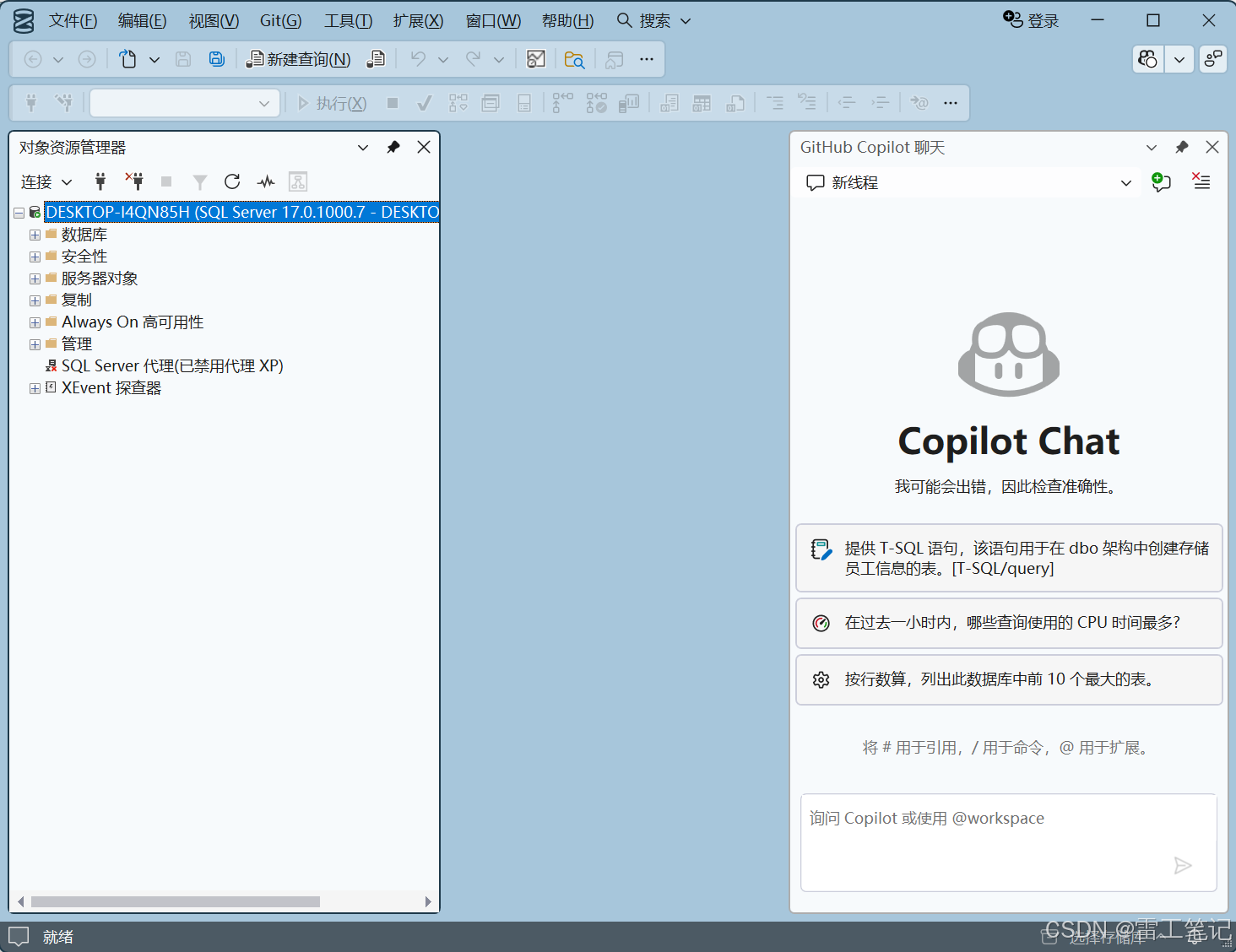Viewport: 1236px width, 952px height.
Task: Click the single-disk Save icon
Action: coord(183,59)
